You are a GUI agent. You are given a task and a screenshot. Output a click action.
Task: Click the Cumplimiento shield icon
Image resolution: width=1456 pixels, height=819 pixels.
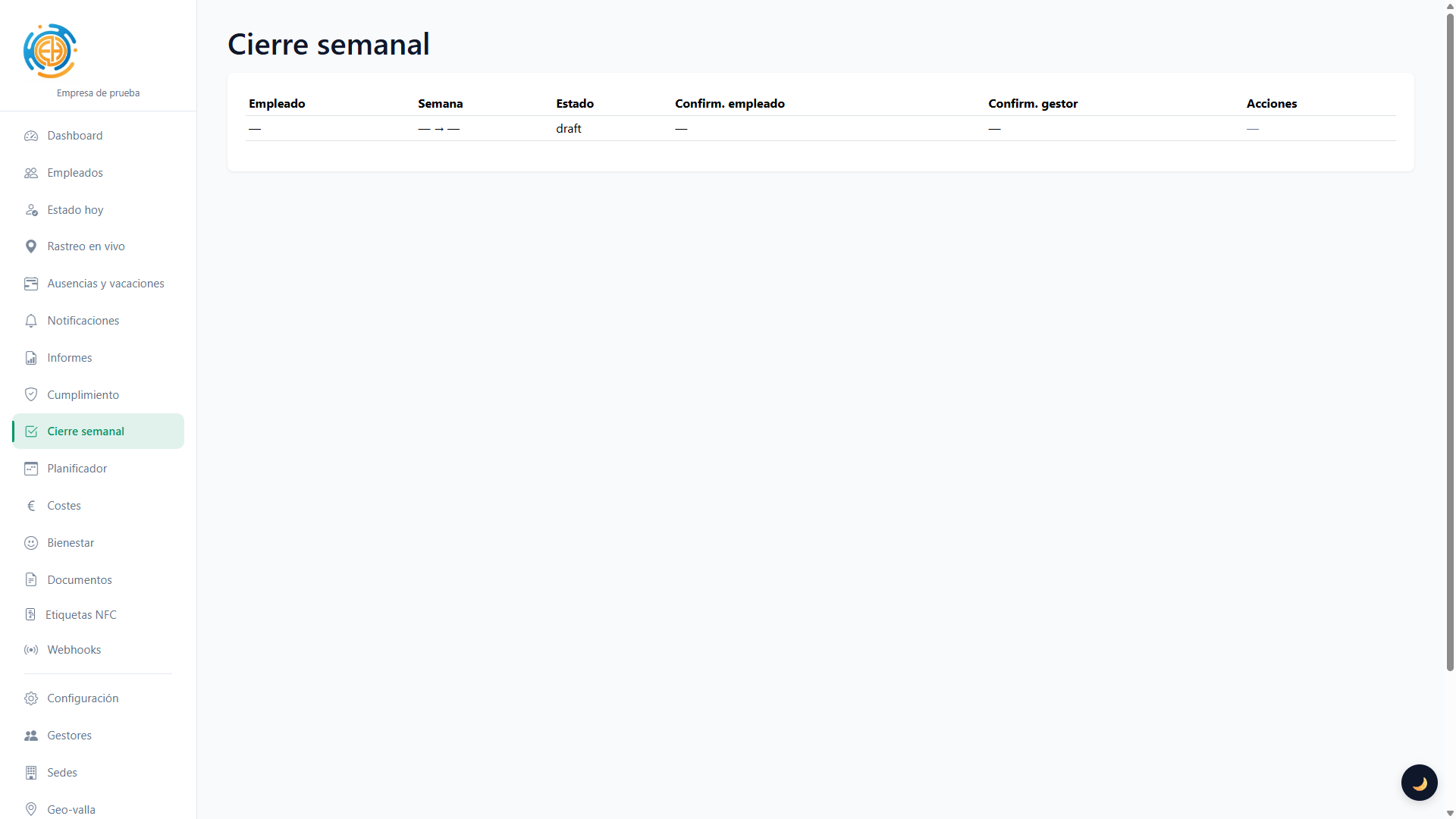pos(31,394)
